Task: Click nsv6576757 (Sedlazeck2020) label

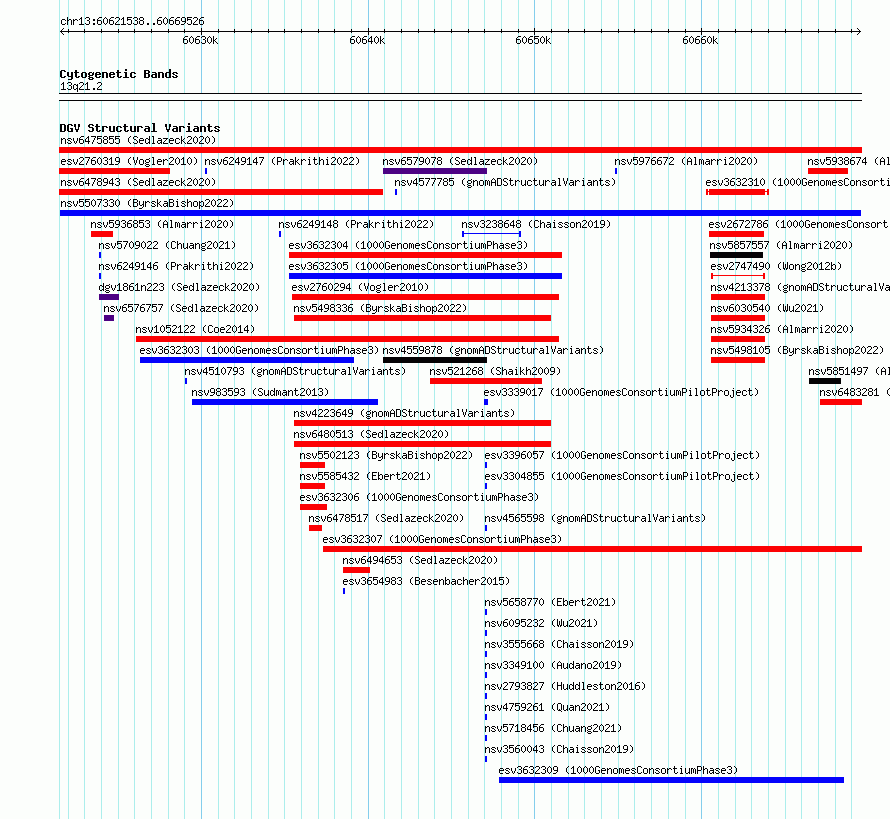Action: click(181, 308)
